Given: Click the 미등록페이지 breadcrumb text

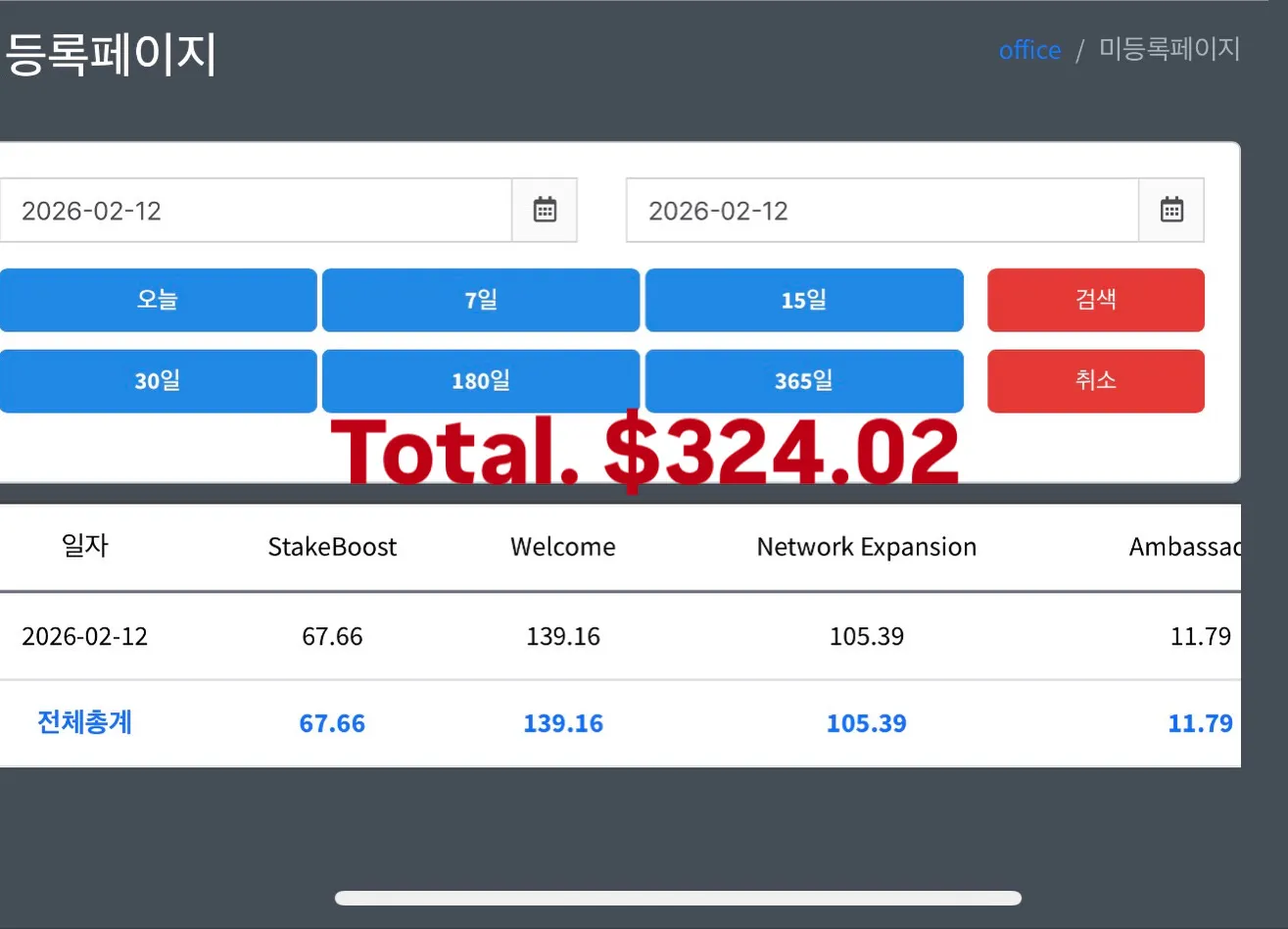Looking at the screenshot, I should coord(1169,49).
